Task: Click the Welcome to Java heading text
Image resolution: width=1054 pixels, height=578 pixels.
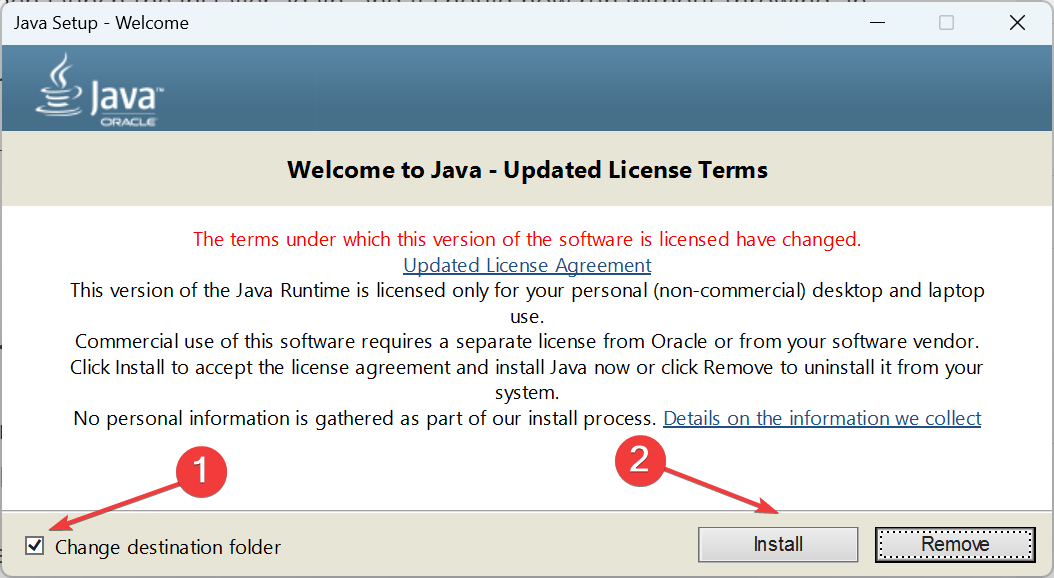Action: (x=527, y=170)
